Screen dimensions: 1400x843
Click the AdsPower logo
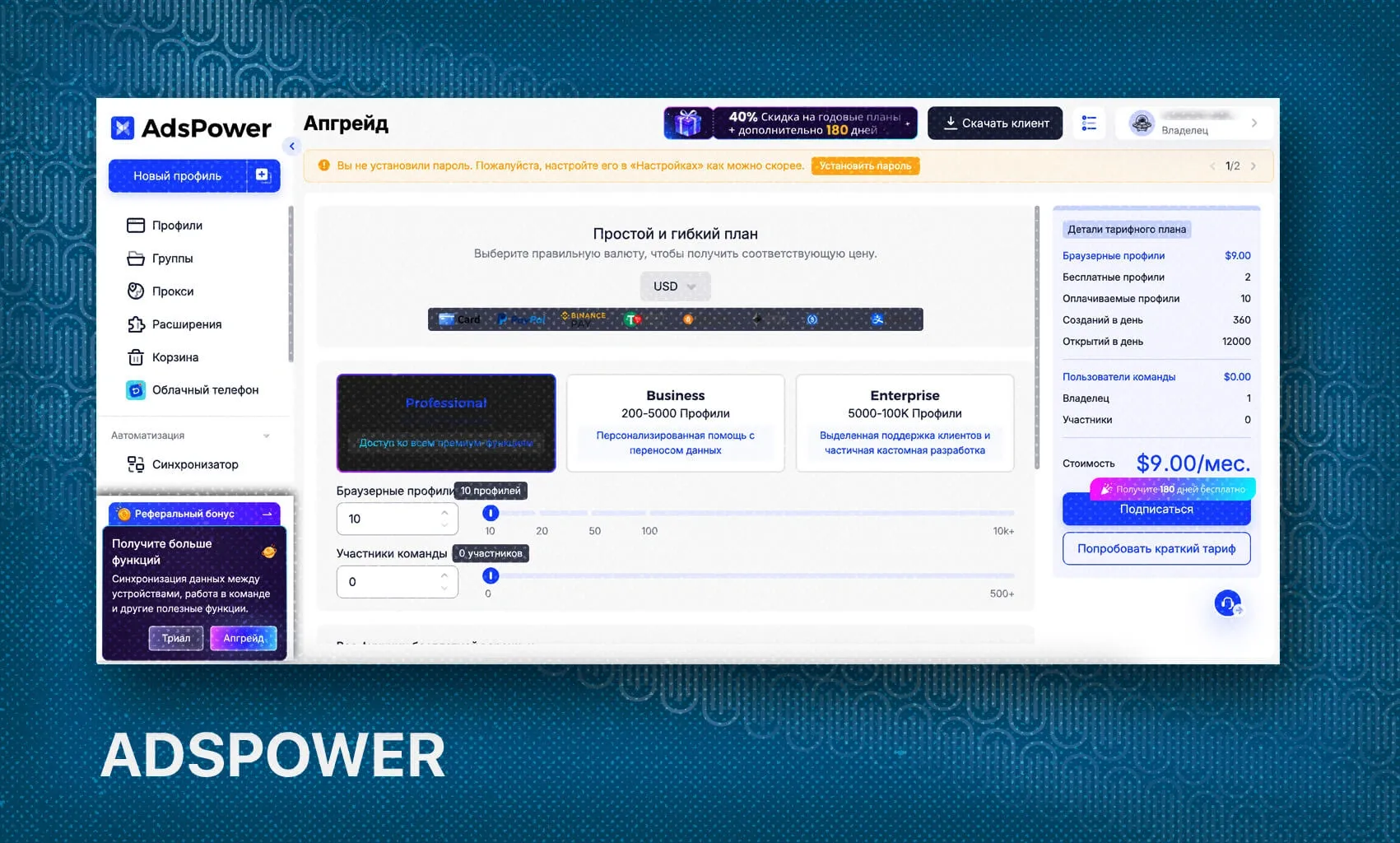point(191,128)
